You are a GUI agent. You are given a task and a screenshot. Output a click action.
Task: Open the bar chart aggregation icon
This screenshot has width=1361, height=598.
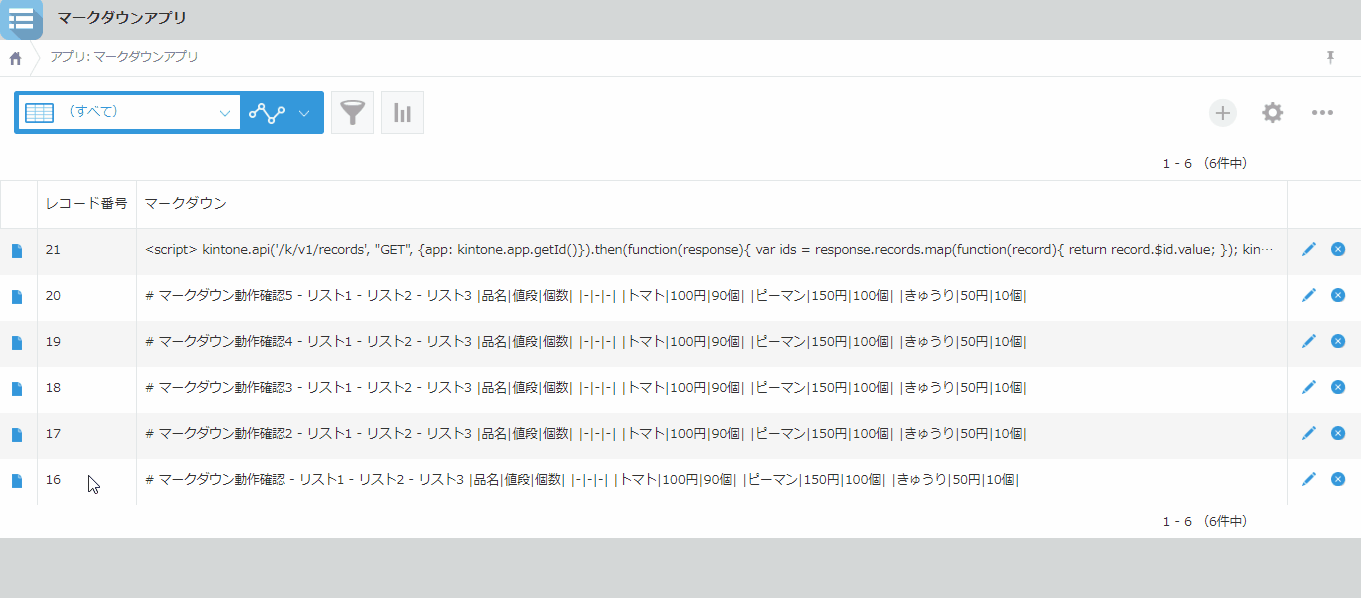pyautogui.click(x=402, y=113)
